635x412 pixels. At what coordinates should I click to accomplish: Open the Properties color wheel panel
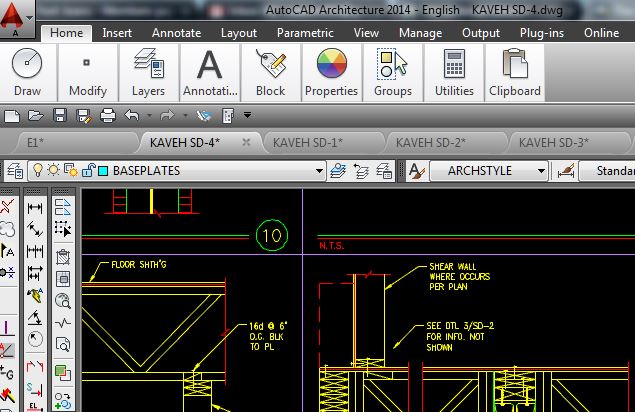331,73
